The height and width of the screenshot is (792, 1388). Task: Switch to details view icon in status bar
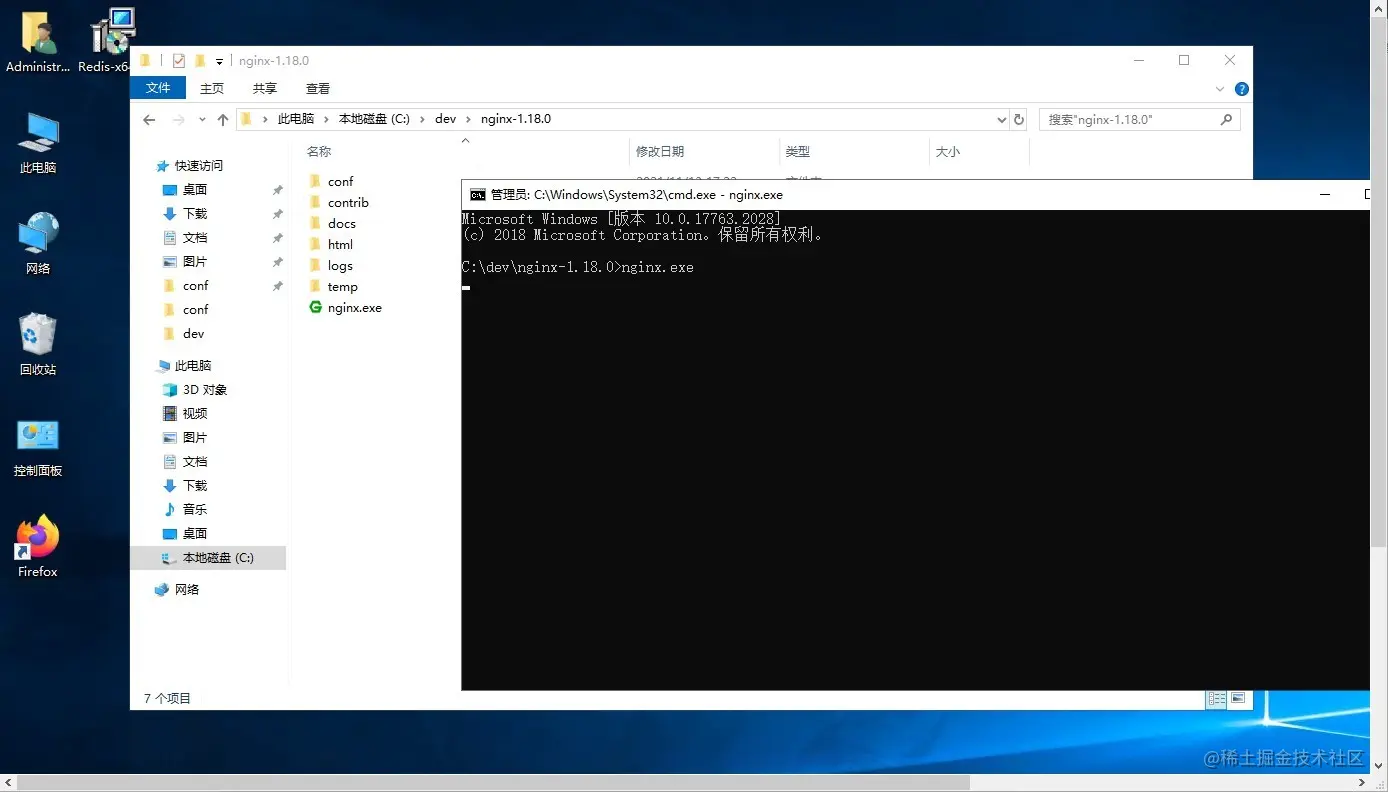tap(1217, 698)
